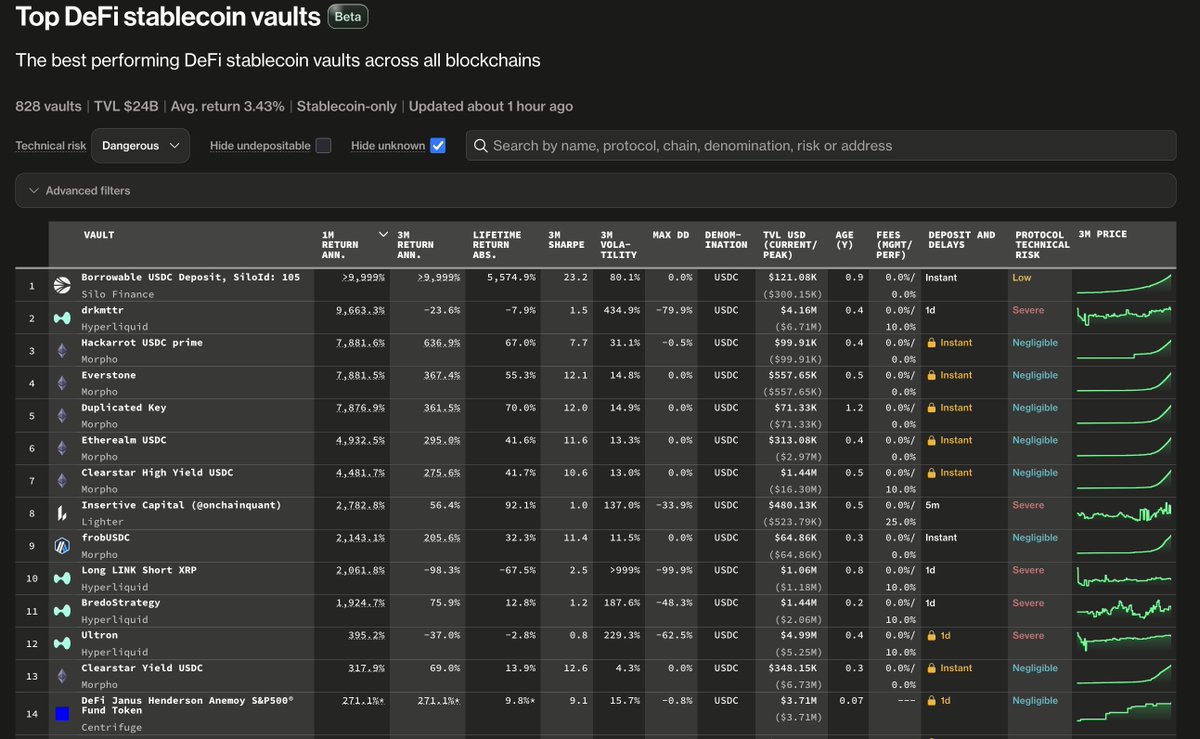
Task: Open the Technical risk Dangerous dropdown
Action: 140,145
